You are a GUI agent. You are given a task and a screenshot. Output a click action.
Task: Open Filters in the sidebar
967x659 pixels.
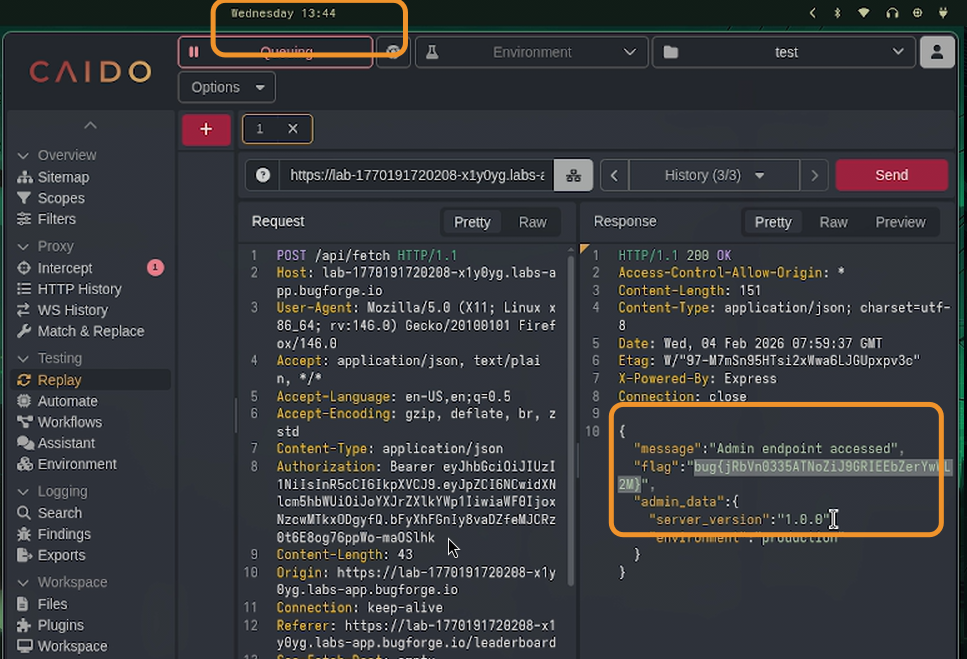[56, 219]
